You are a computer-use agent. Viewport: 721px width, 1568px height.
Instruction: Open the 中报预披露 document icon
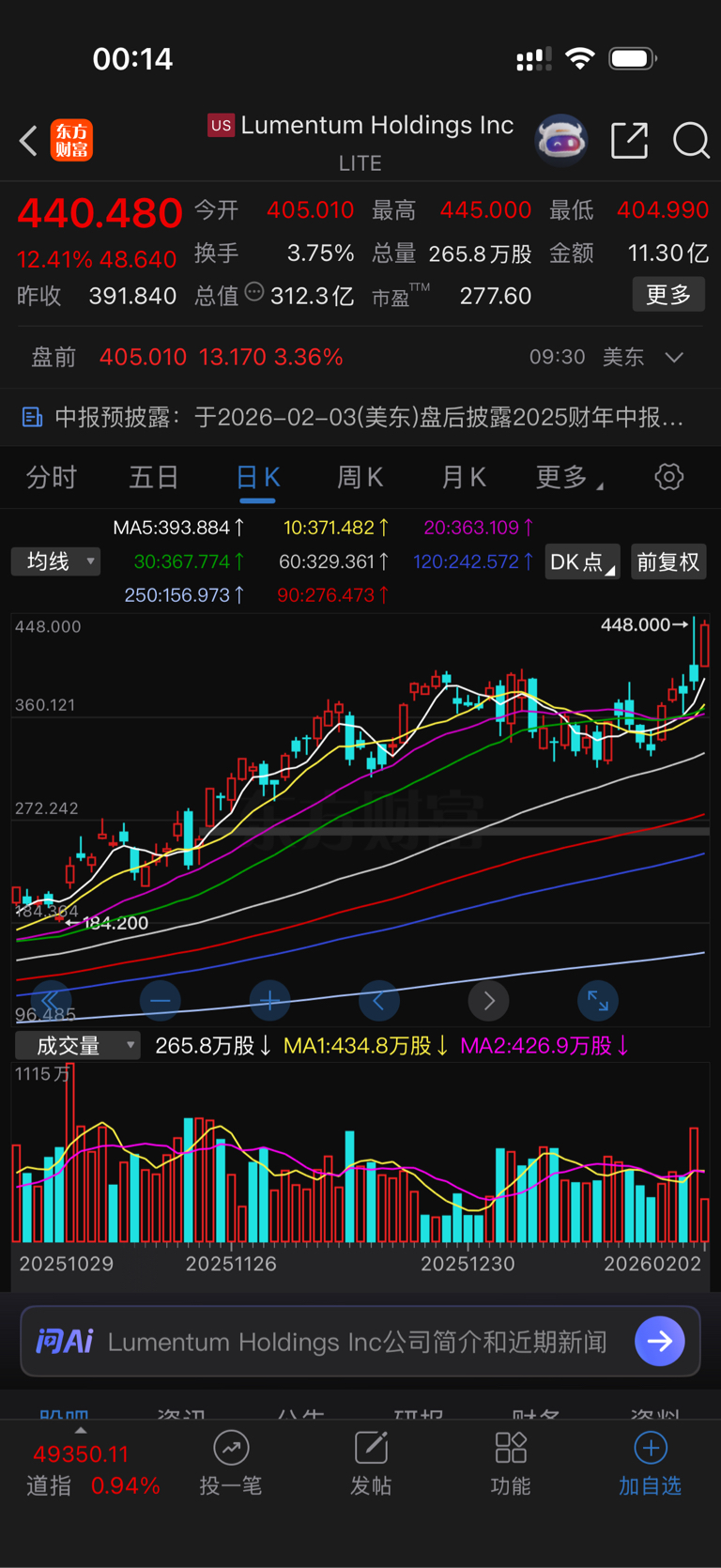tap(32, 417)
